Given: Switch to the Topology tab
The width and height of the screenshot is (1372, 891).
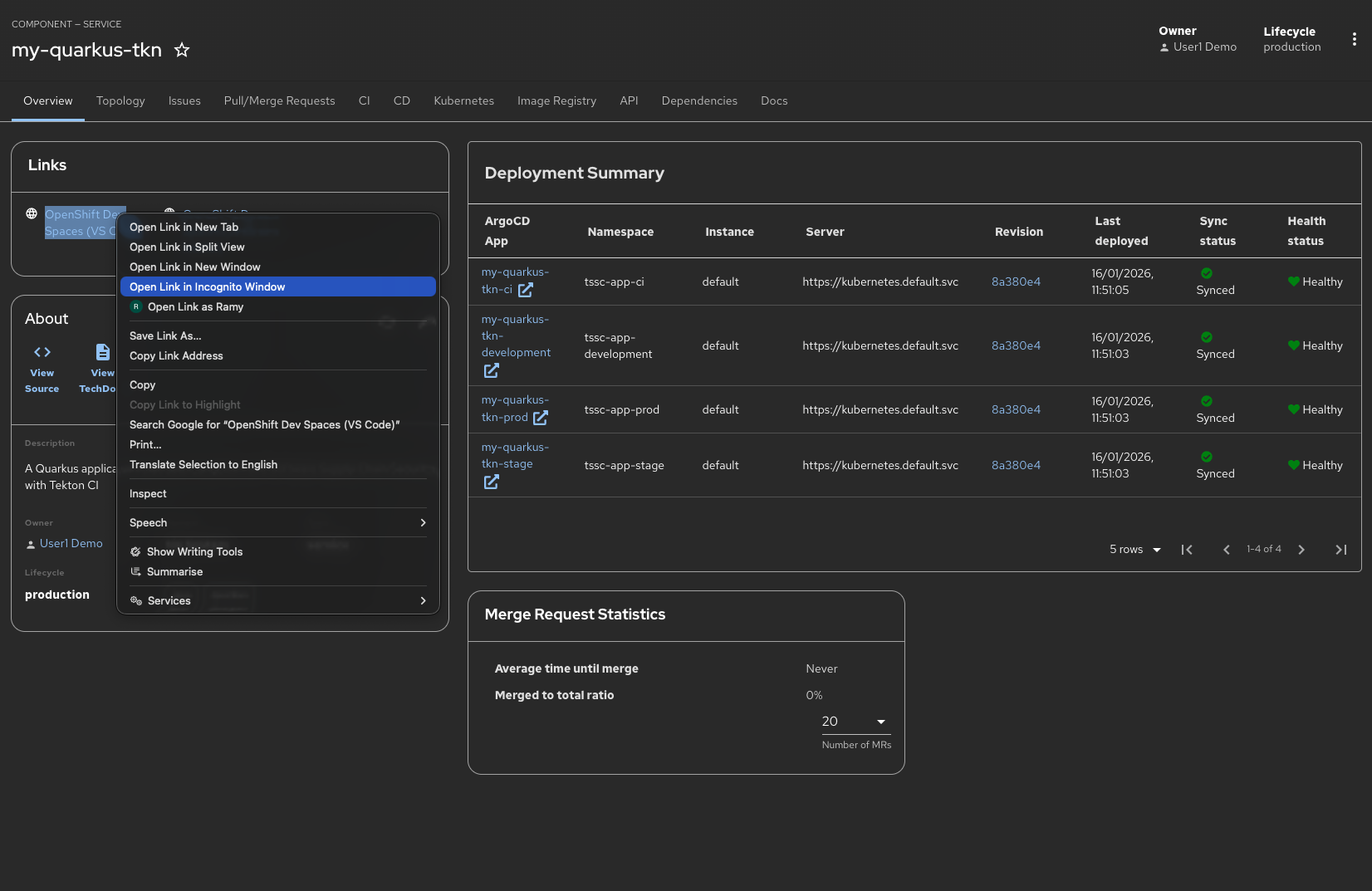Looking at the screenshot, I should tap(120, 100).
